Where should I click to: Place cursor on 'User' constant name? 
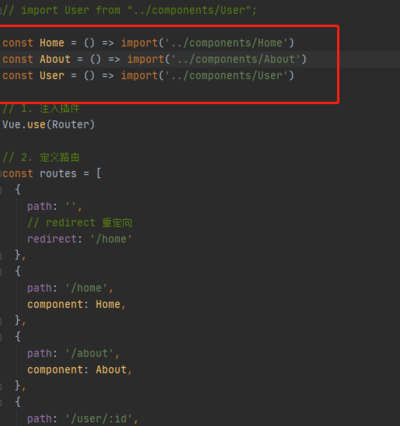[52, 76]
